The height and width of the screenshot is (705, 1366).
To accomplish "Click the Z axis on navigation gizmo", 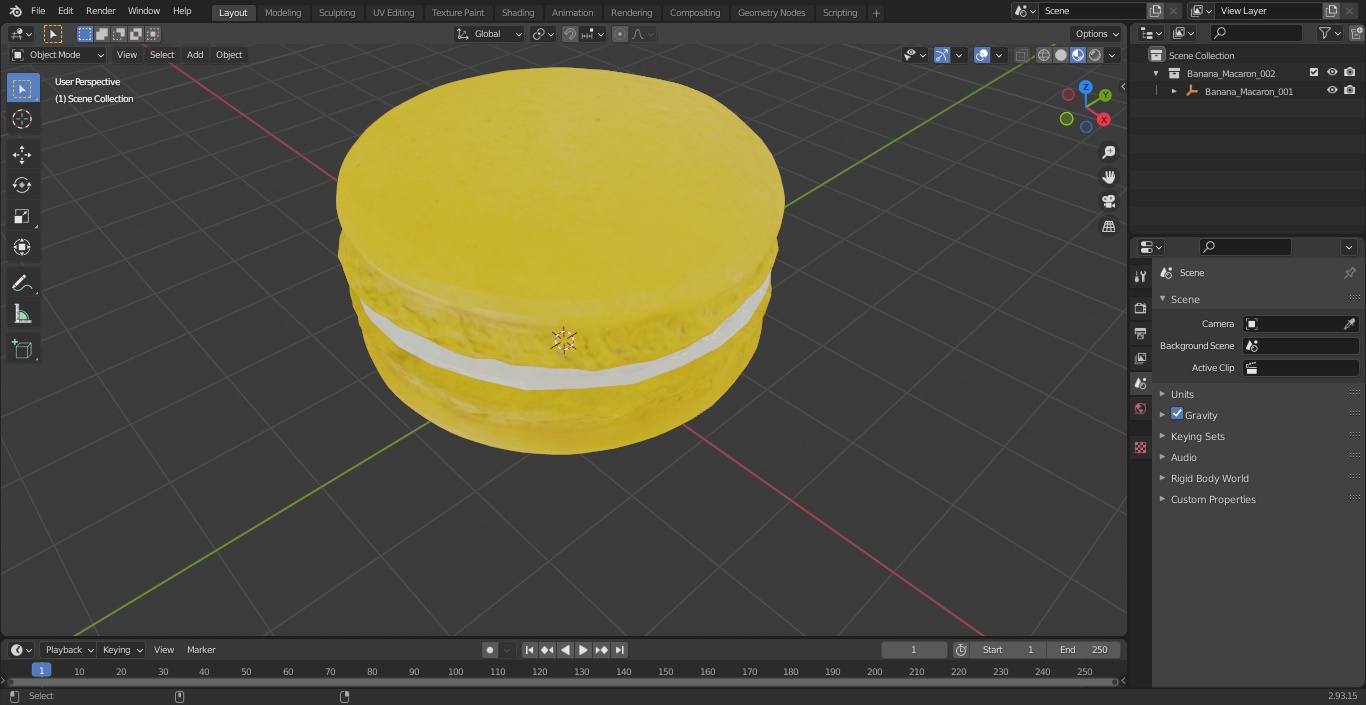I will pos(1085,87).
